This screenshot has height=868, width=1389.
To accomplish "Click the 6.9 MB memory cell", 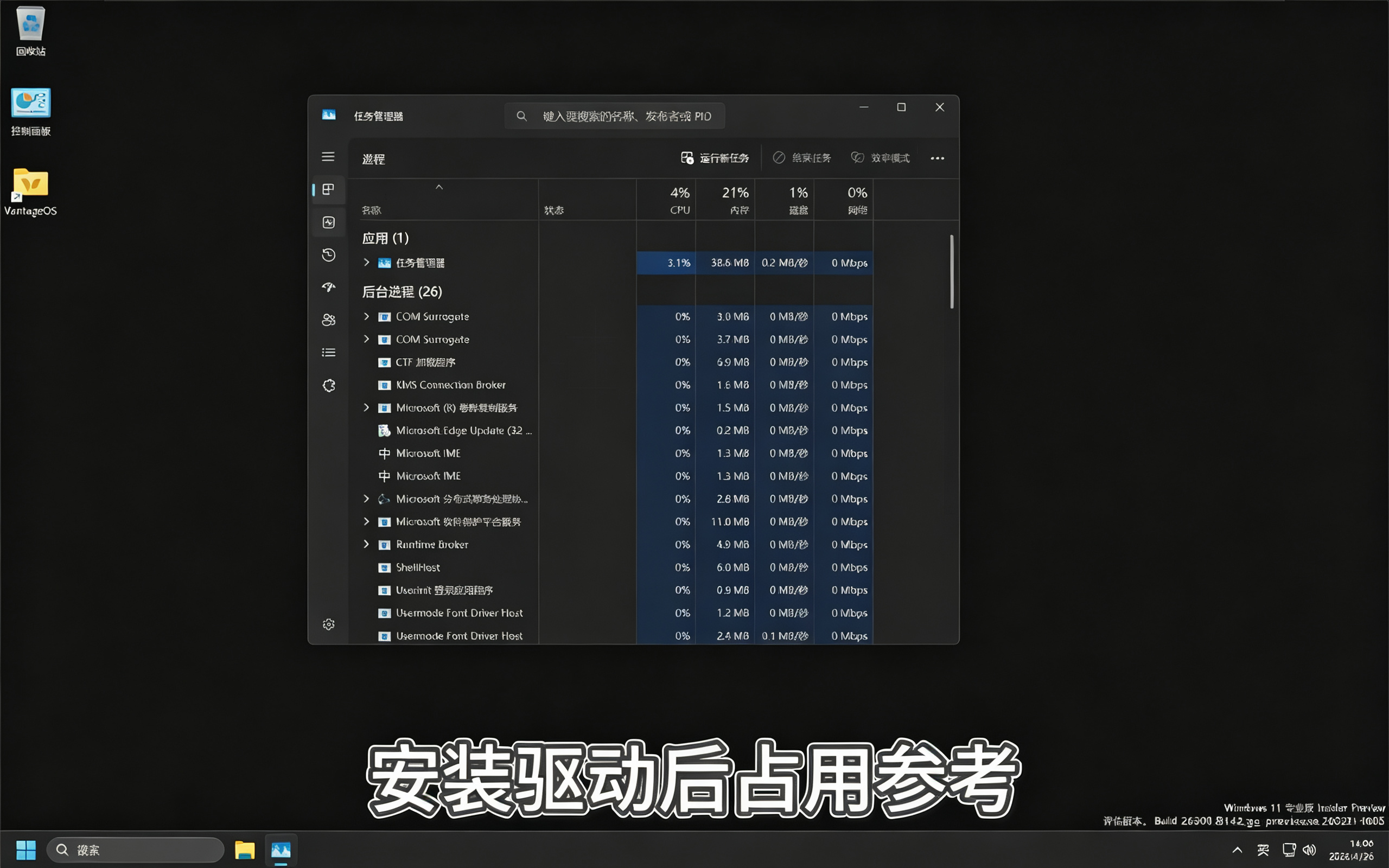I will tap(725, 362).
